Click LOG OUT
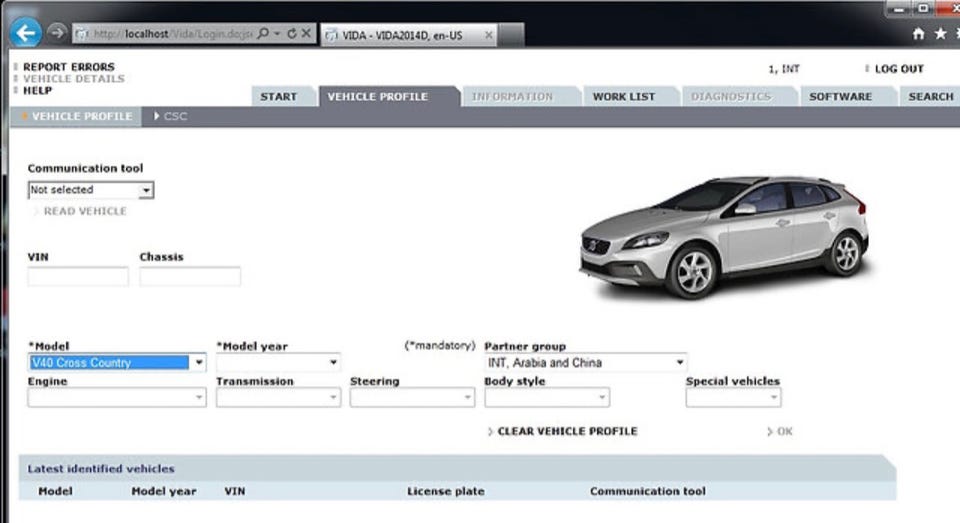 tap(899, 69)
